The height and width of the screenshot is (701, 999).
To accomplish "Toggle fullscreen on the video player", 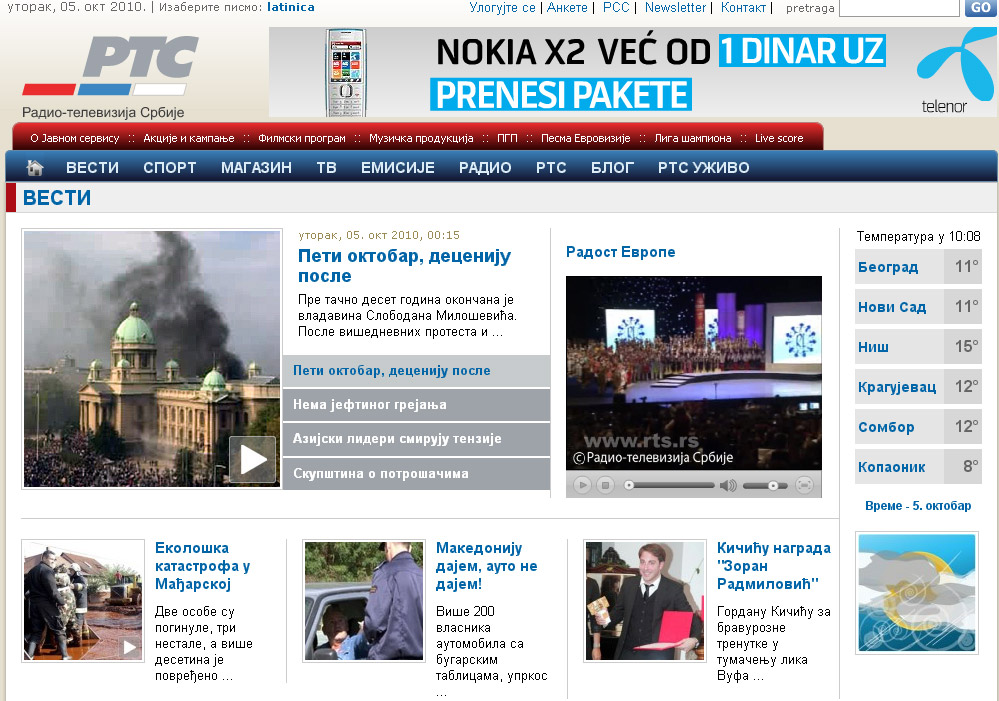I will (x=805, y=486).
